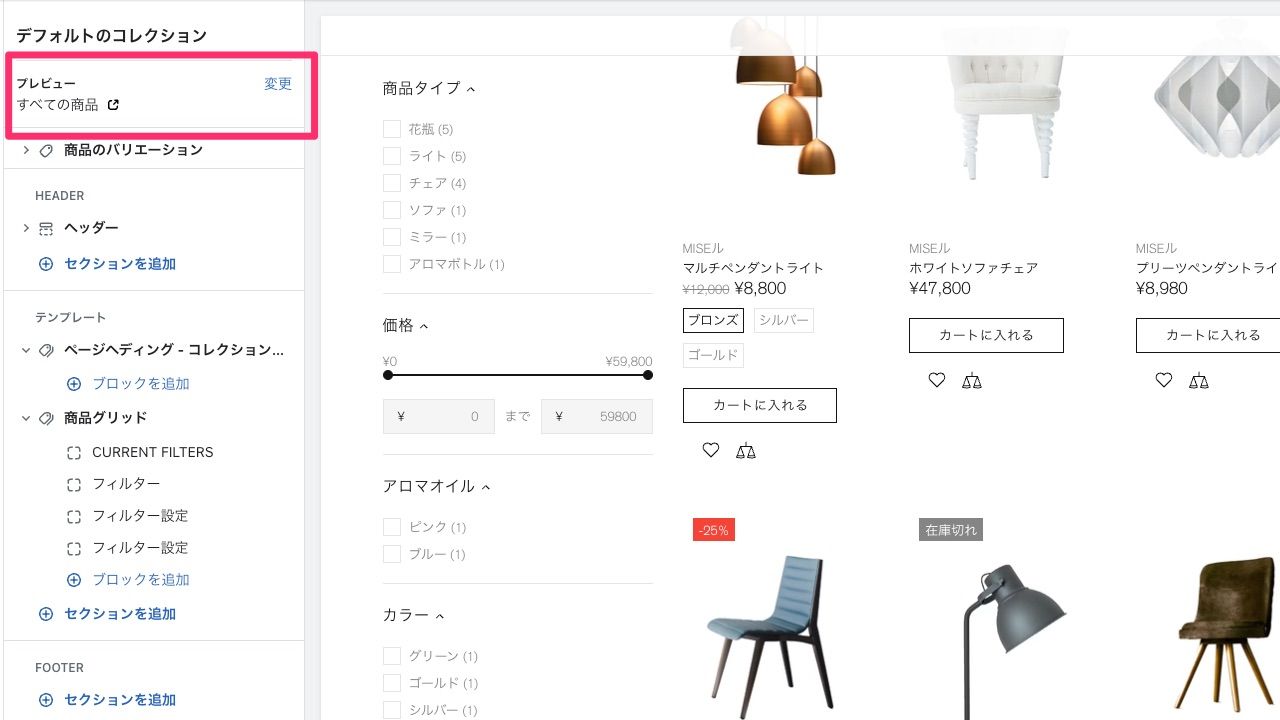Choose the ゴールド variant swatch
The image size is (1280, 720).
(x=713, y=355)
